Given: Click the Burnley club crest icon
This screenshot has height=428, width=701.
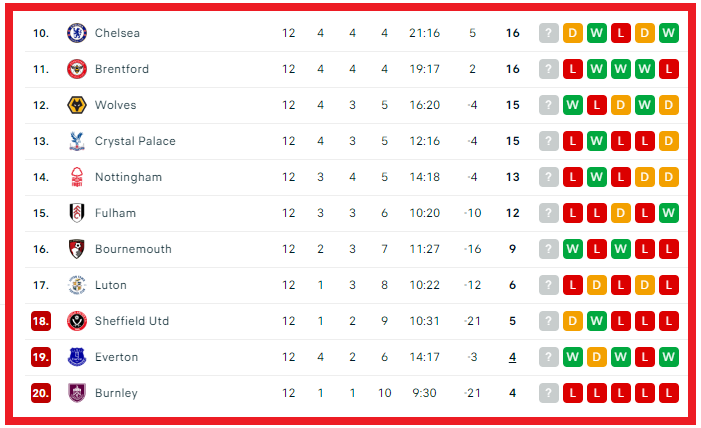Looking at the screenshot, I should click(77, 393).
